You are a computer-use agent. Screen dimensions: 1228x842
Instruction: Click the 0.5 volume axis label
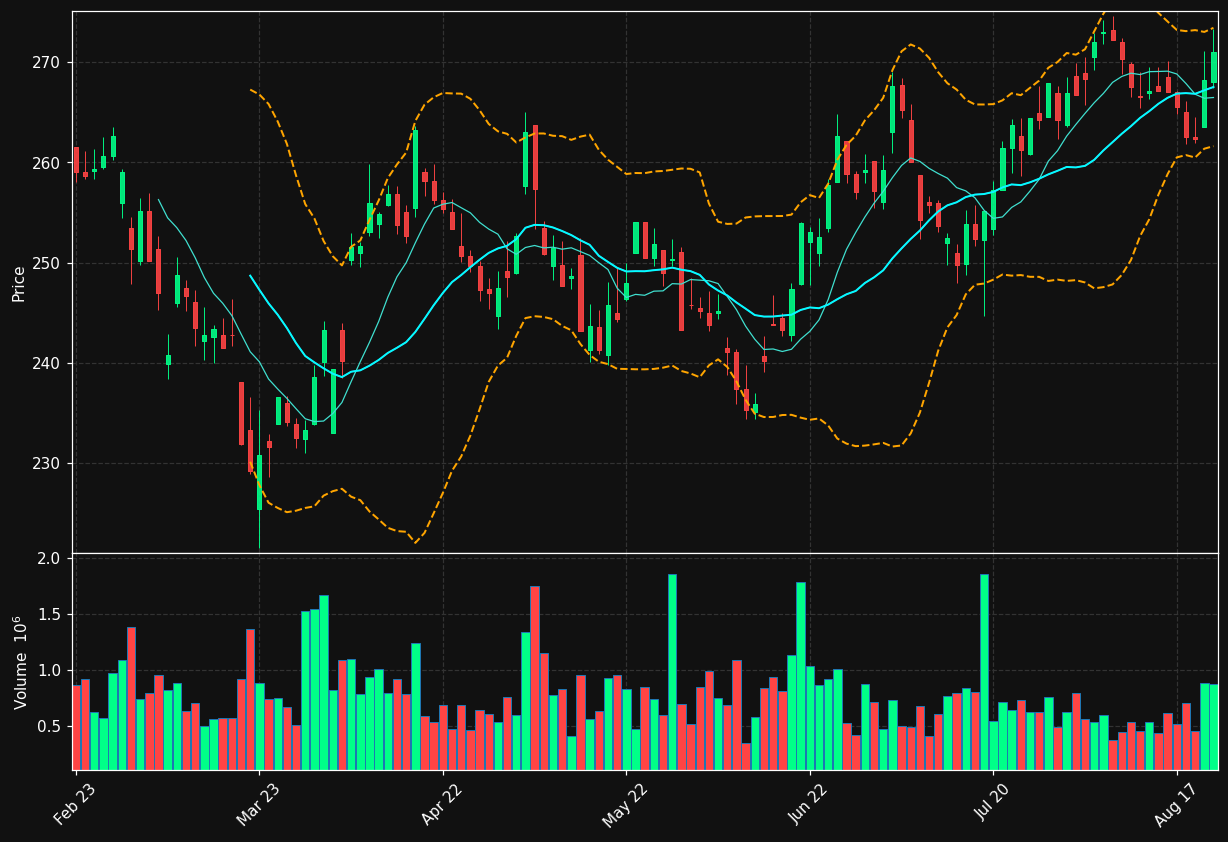(x=50, y=726)
